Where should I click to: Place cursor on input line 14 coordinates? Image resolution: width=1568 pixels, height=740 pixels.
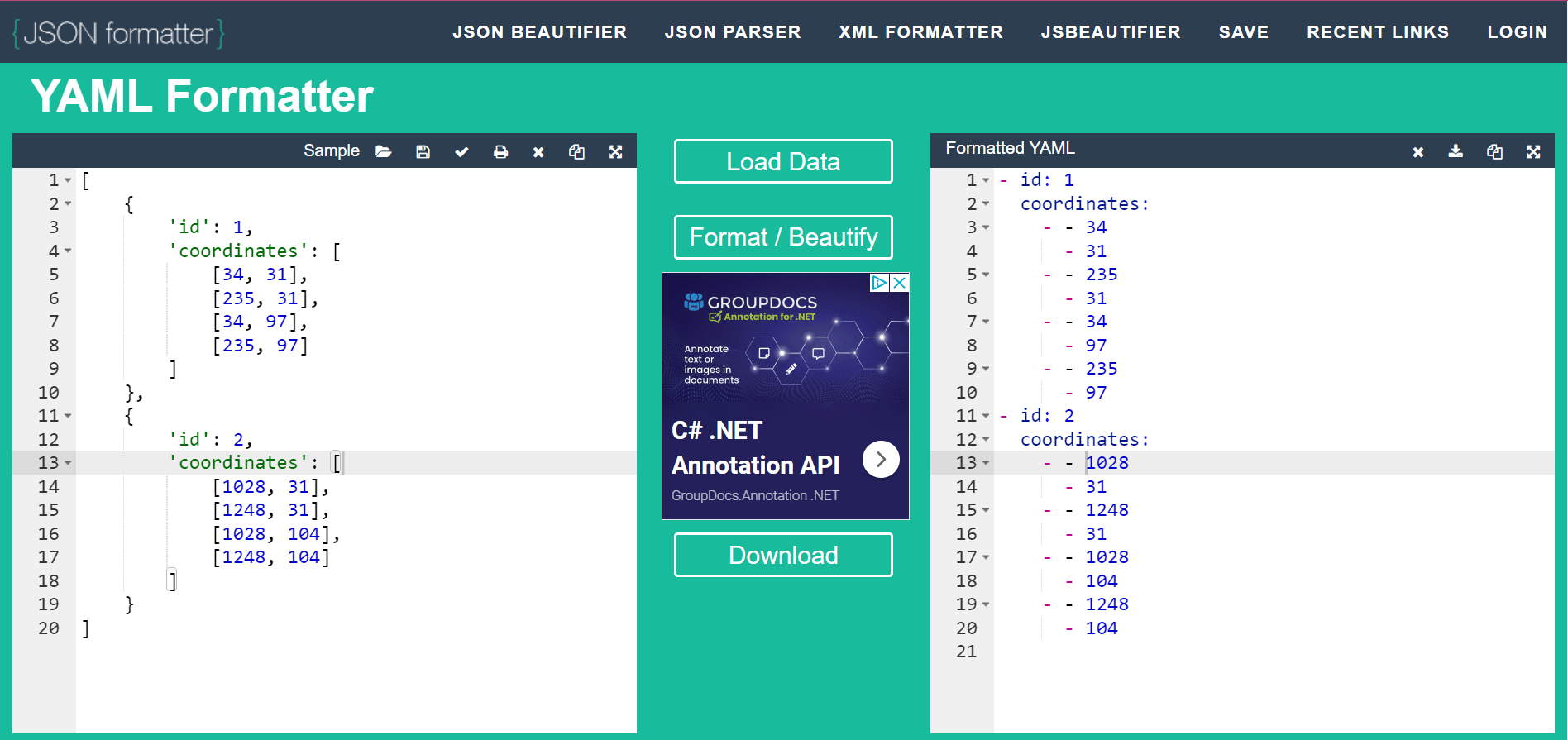tap(271, 487)
